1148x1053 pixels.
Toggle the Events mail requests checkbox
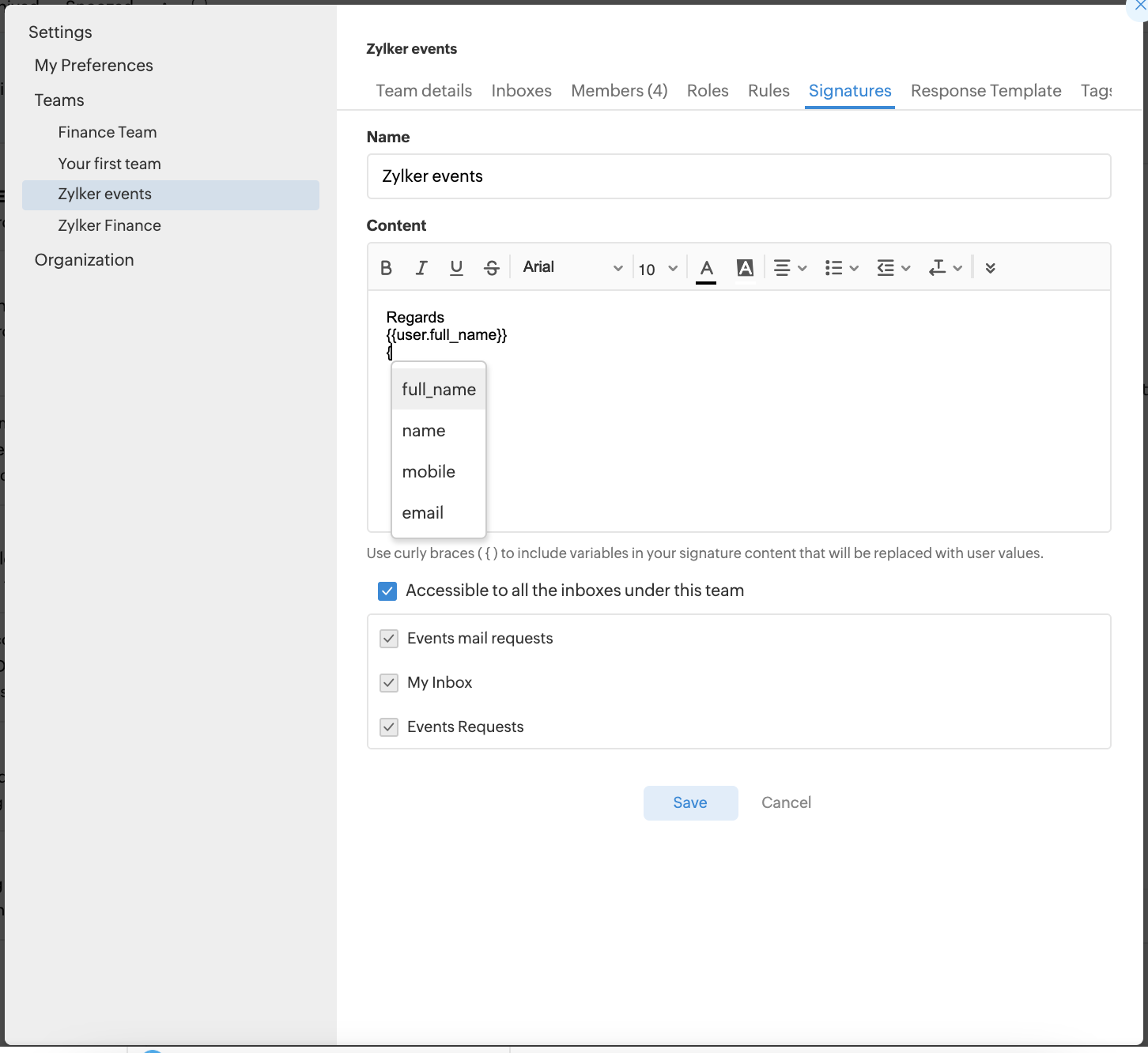click(389, 639)
